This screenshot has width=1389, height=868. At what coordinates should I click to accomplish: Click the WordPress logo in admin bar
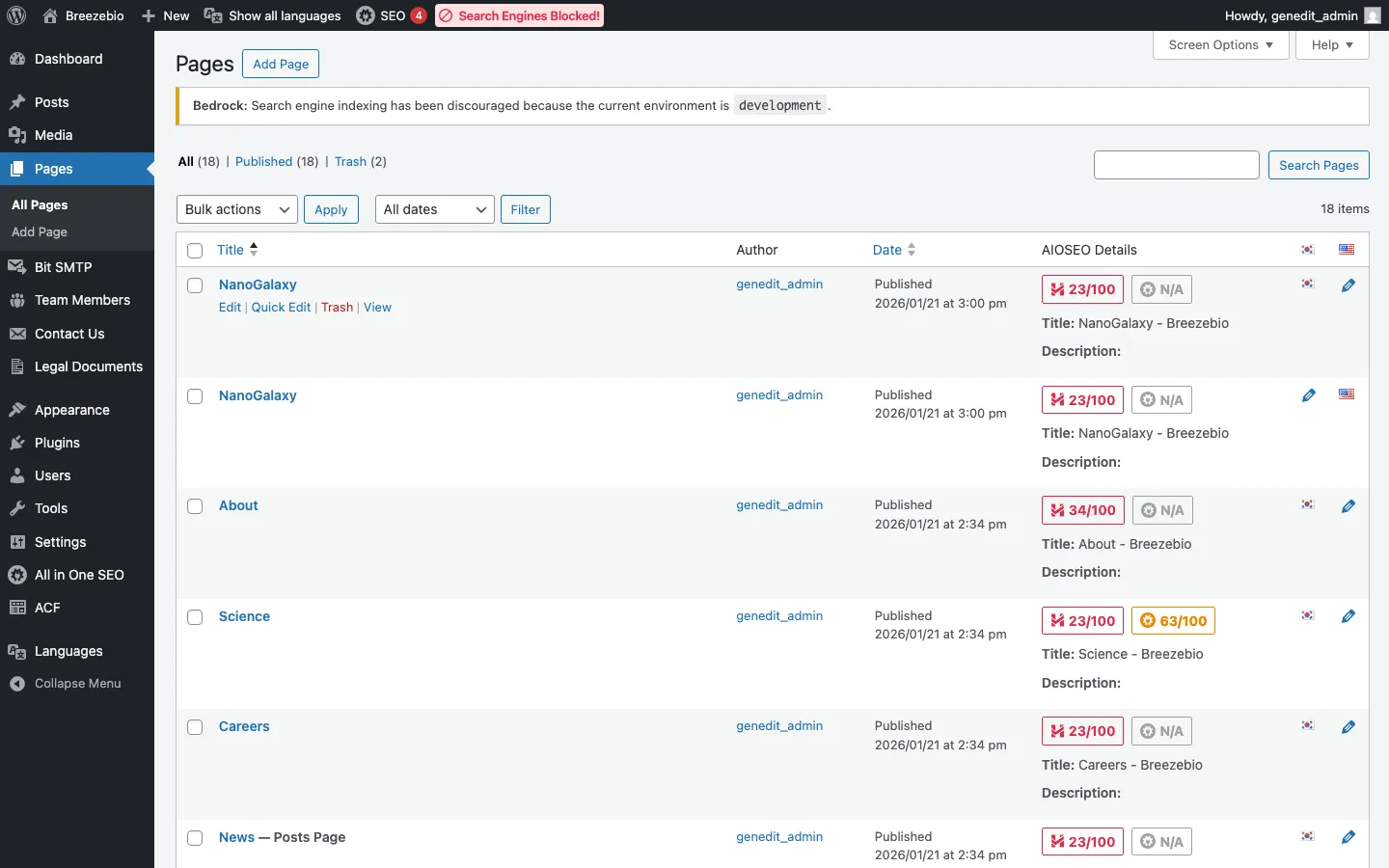(16, 15)
